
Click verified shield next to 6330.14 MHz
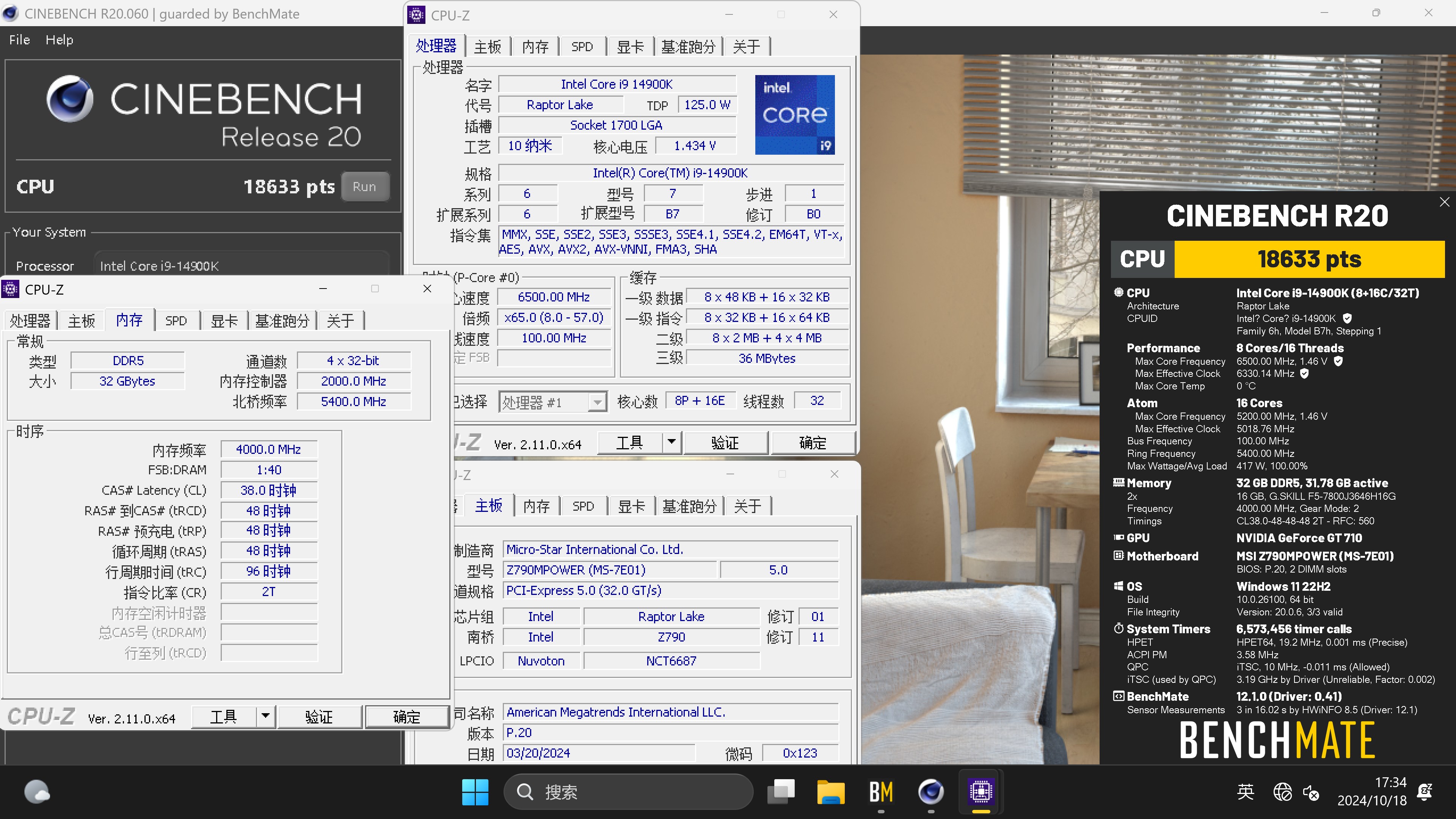1304,373
